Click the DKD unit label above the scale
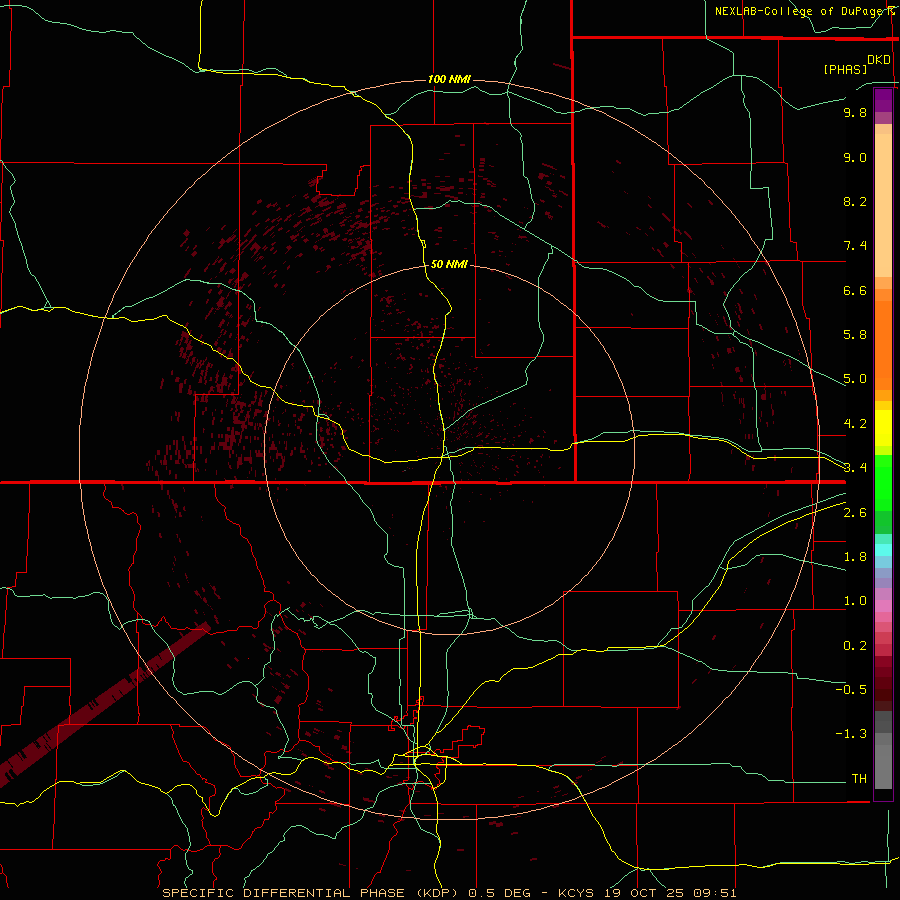 point(879,60)
